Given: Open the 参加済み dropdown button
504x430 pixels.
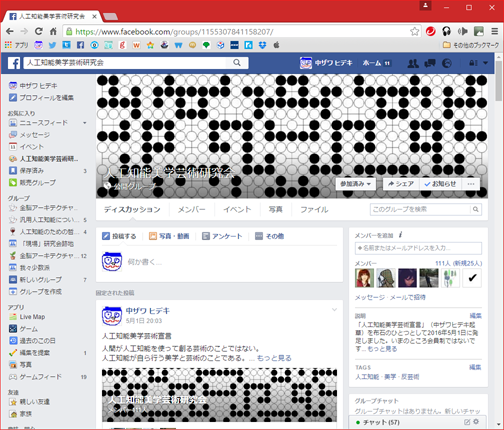Looking at the screenshot, I should (356, 184).
